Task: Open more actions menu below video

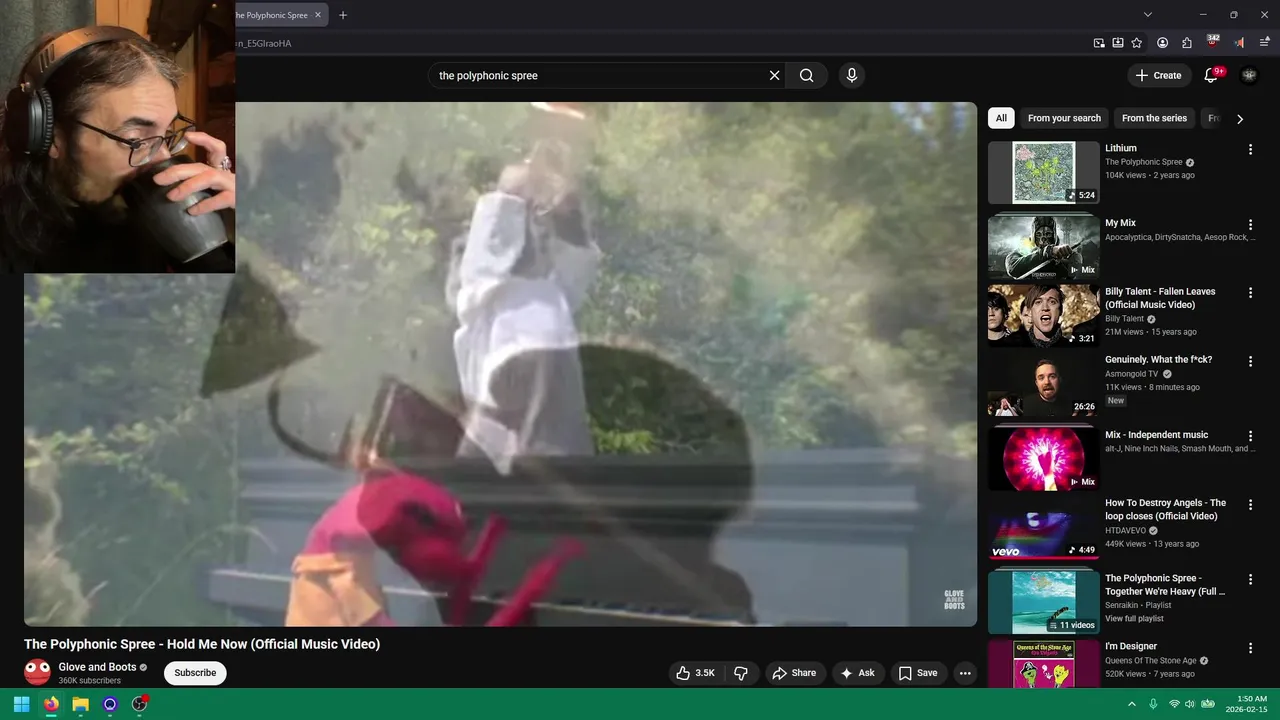Action: [x=965, y=673]
